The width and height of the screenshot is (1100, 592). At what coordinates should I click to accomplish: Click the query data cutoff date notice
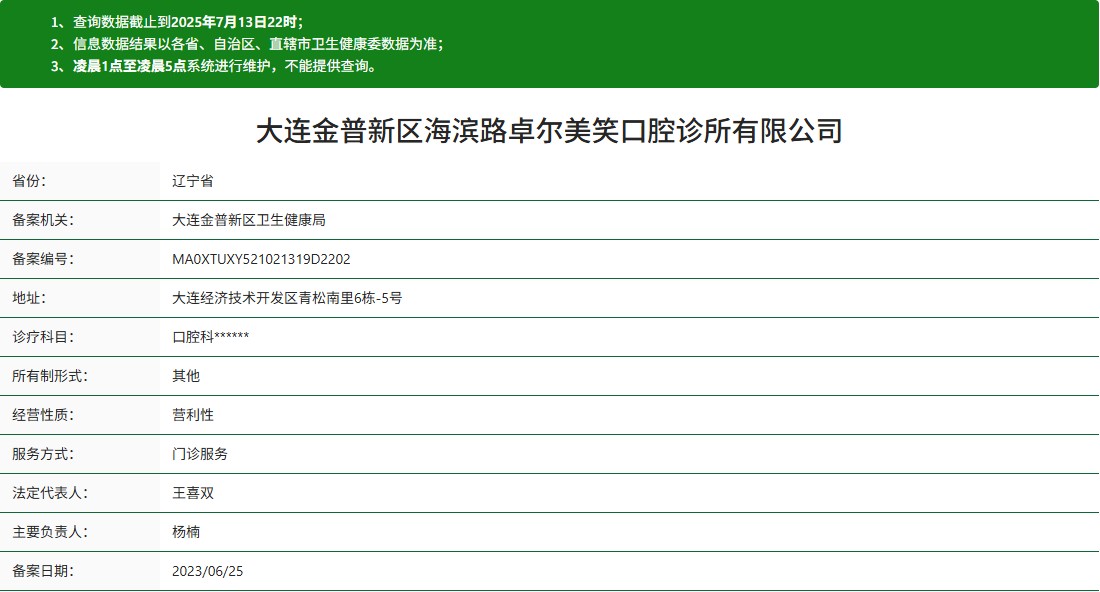pyautogui.click(x=176, y=21)
